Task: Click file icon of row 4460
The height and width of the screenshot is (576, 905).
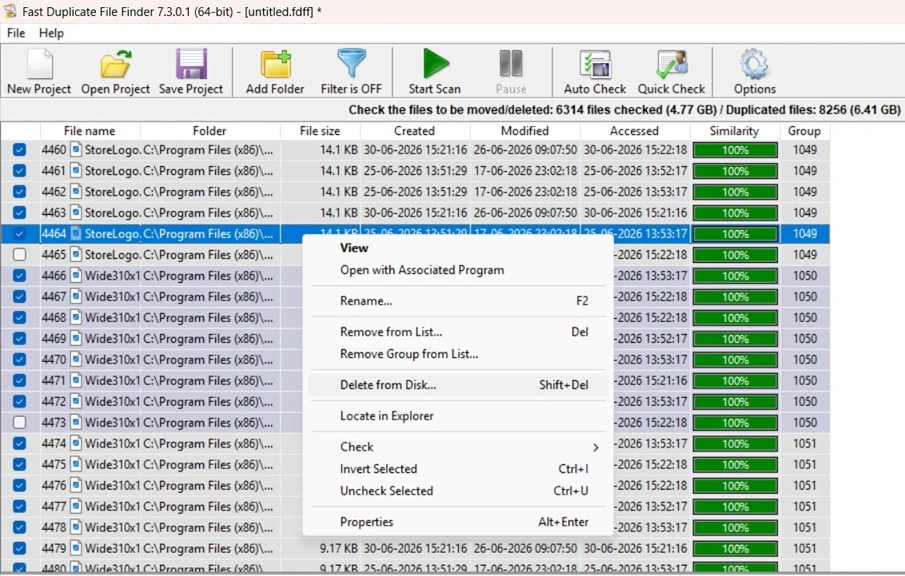Action: [x=76, y=150]
